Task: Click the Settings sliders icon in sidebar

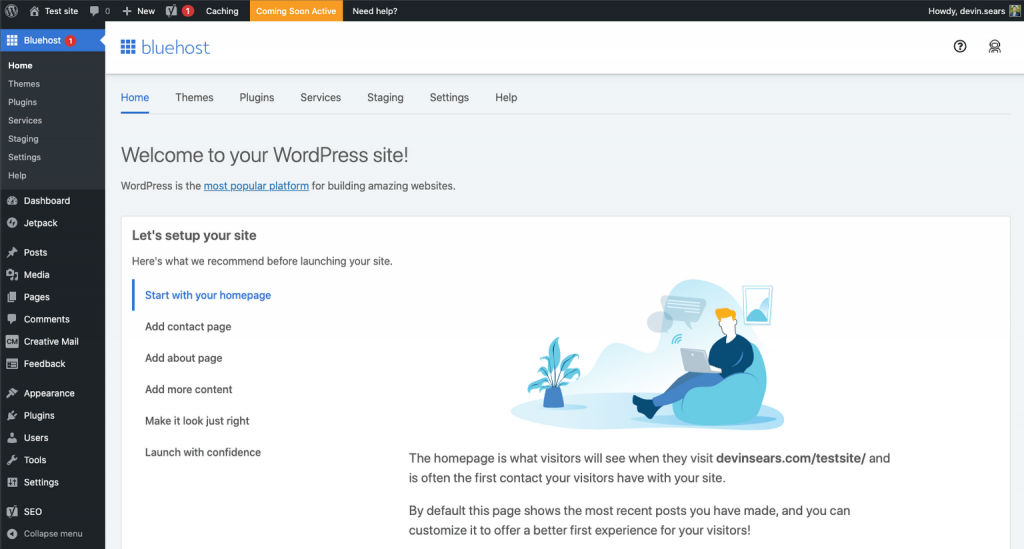Action: [x=12, y=482]
